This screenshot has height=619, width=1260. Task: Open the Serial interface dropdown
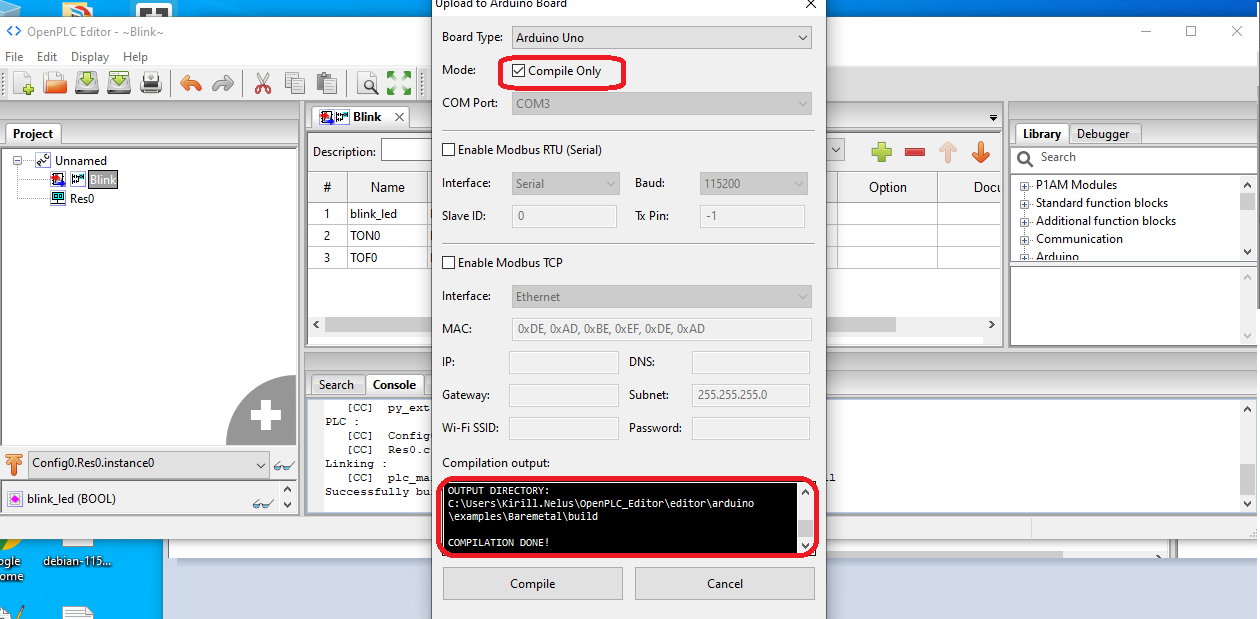click(566, 184)
